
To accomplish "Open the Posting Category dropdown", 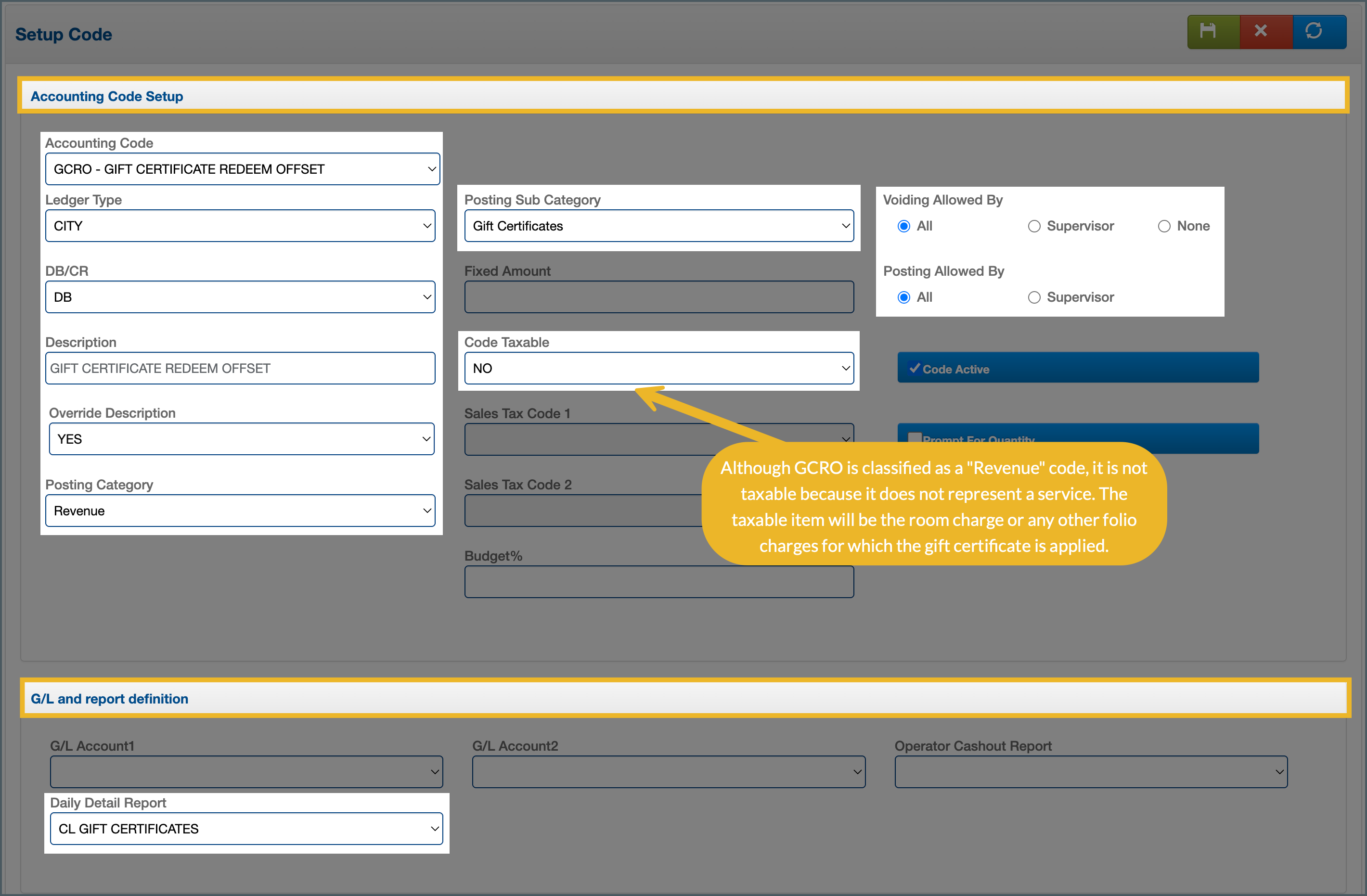I will tap(240, 511).
